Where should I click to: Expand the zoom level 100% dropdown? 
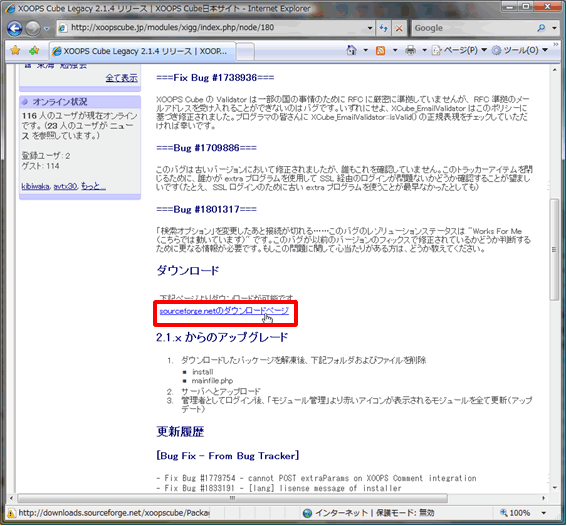point(543,513)
